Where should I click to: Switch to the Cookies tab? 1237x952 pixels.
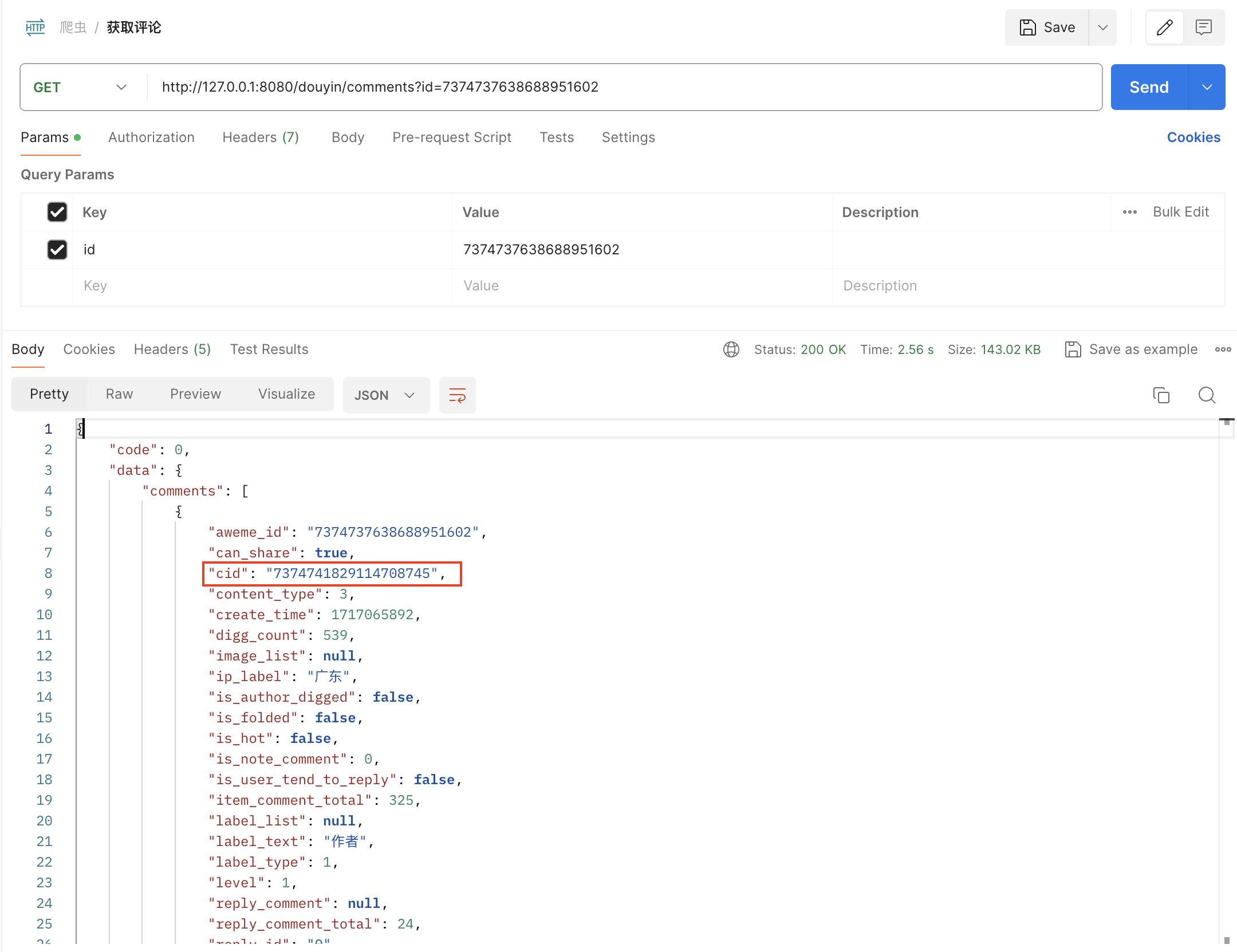(x=88, y=349)
